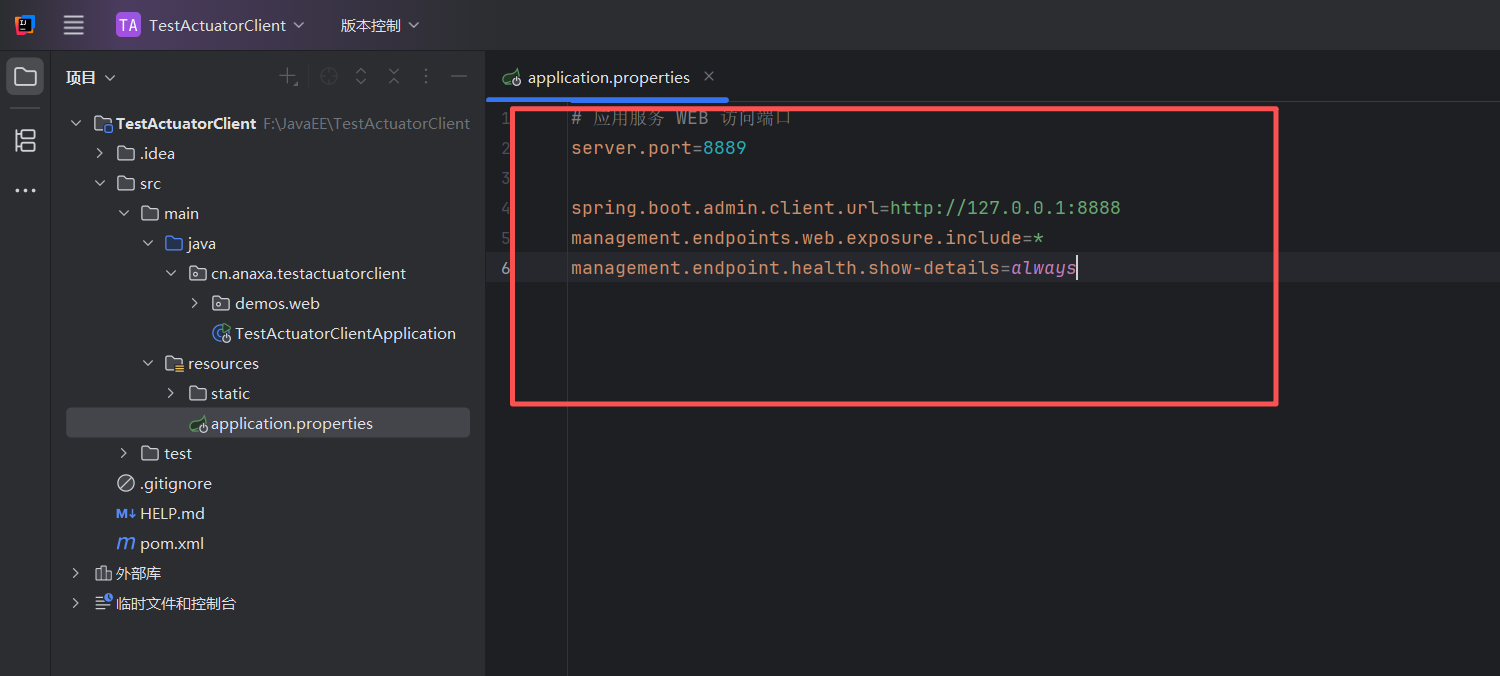Open the main hamburger menu

coord(73,25)
